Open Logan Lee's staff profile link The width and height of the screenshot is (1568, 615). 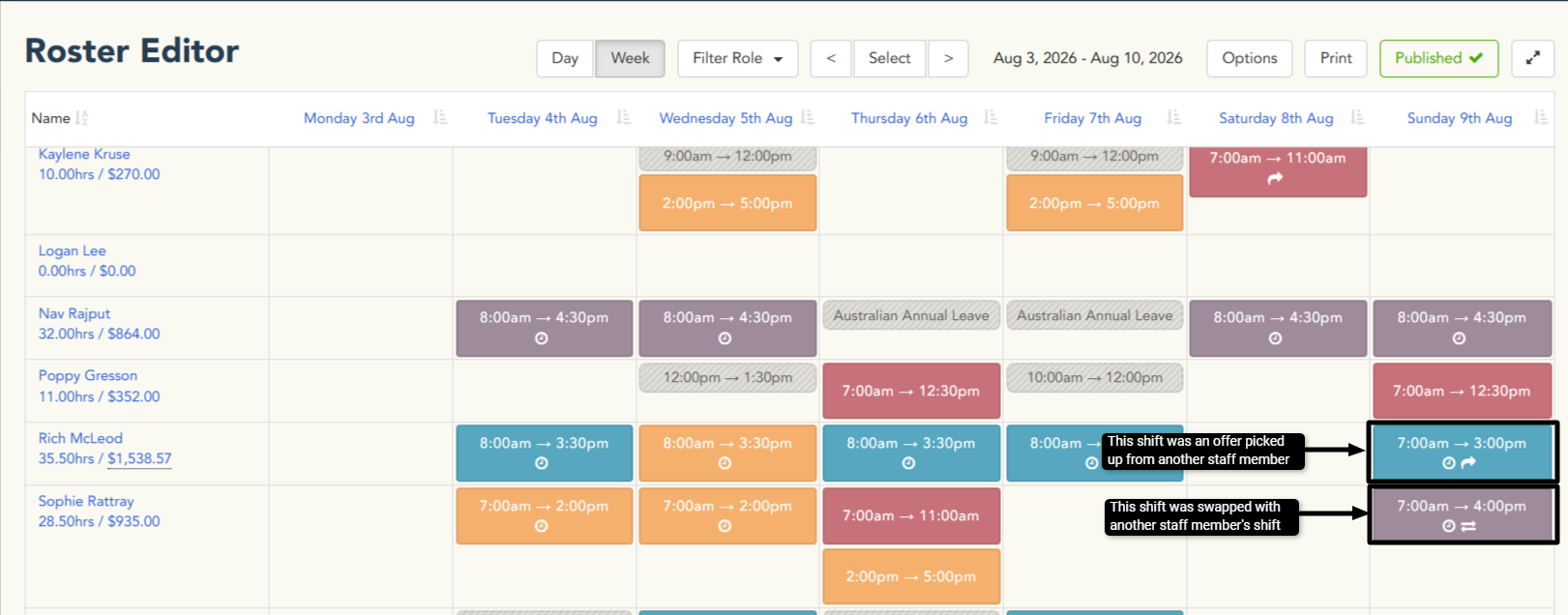[73, 250]
